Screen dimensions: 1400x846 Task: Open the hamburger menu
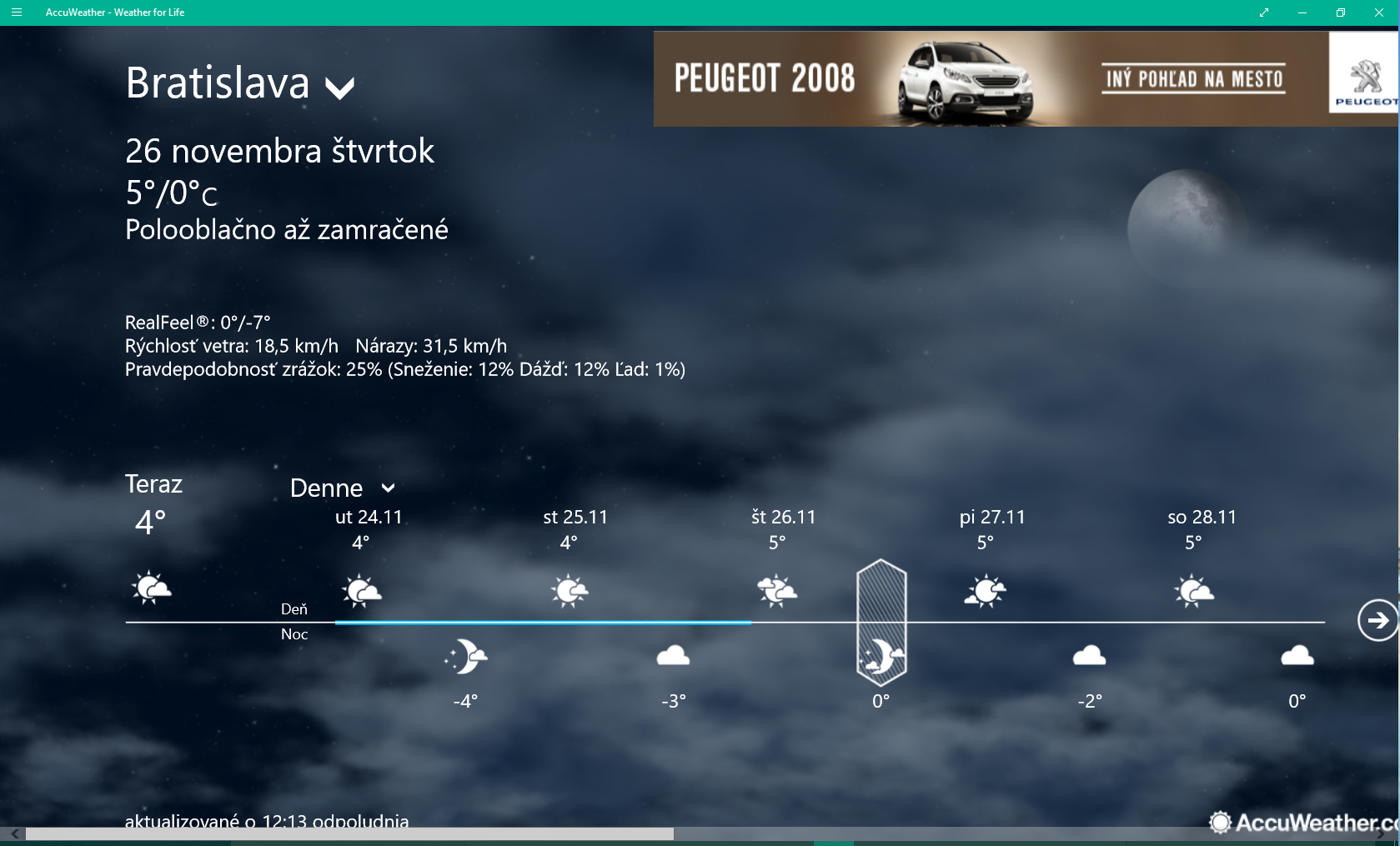[16, 13]
